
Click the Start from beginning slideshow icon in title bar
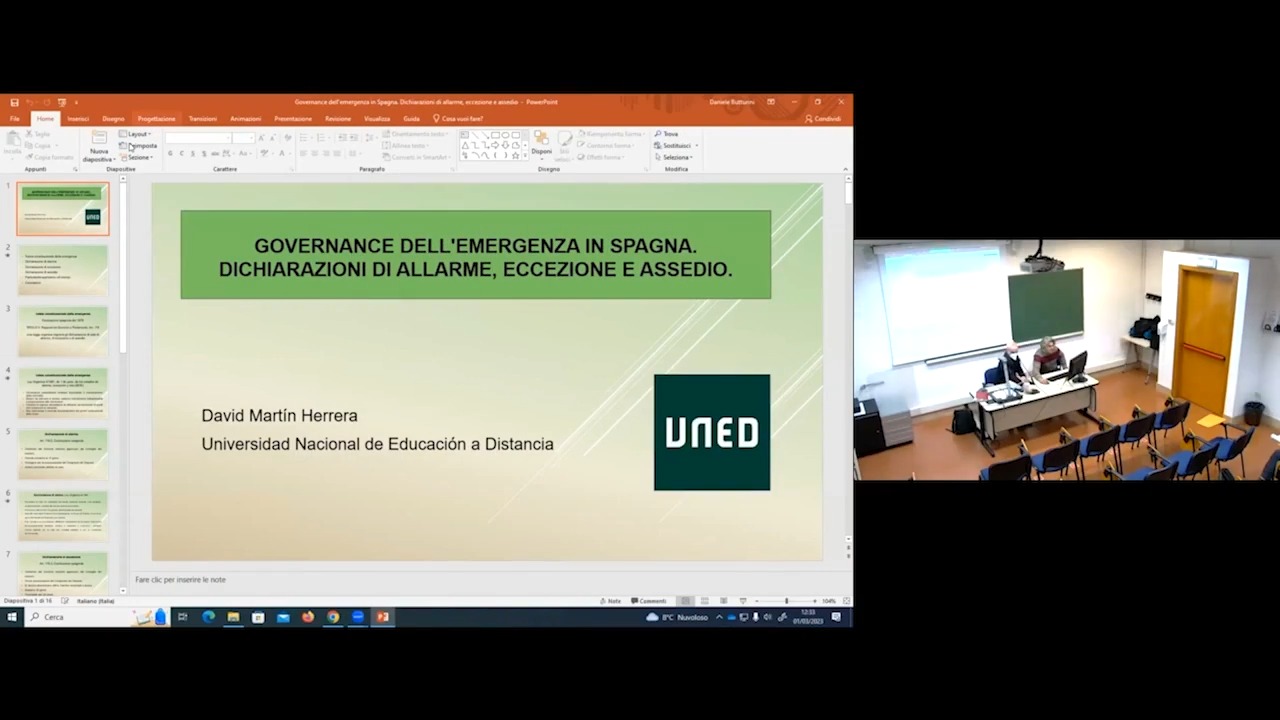(62, 102)
